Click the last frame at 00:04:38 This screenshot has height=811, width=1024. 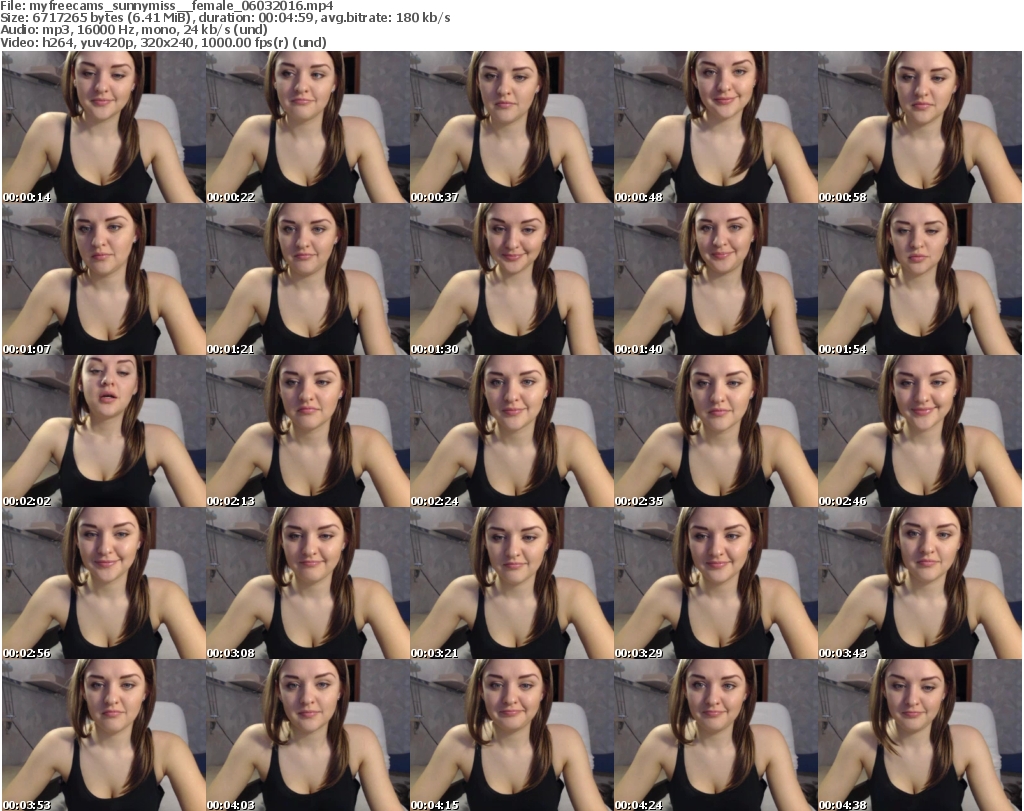pos(919,735)
